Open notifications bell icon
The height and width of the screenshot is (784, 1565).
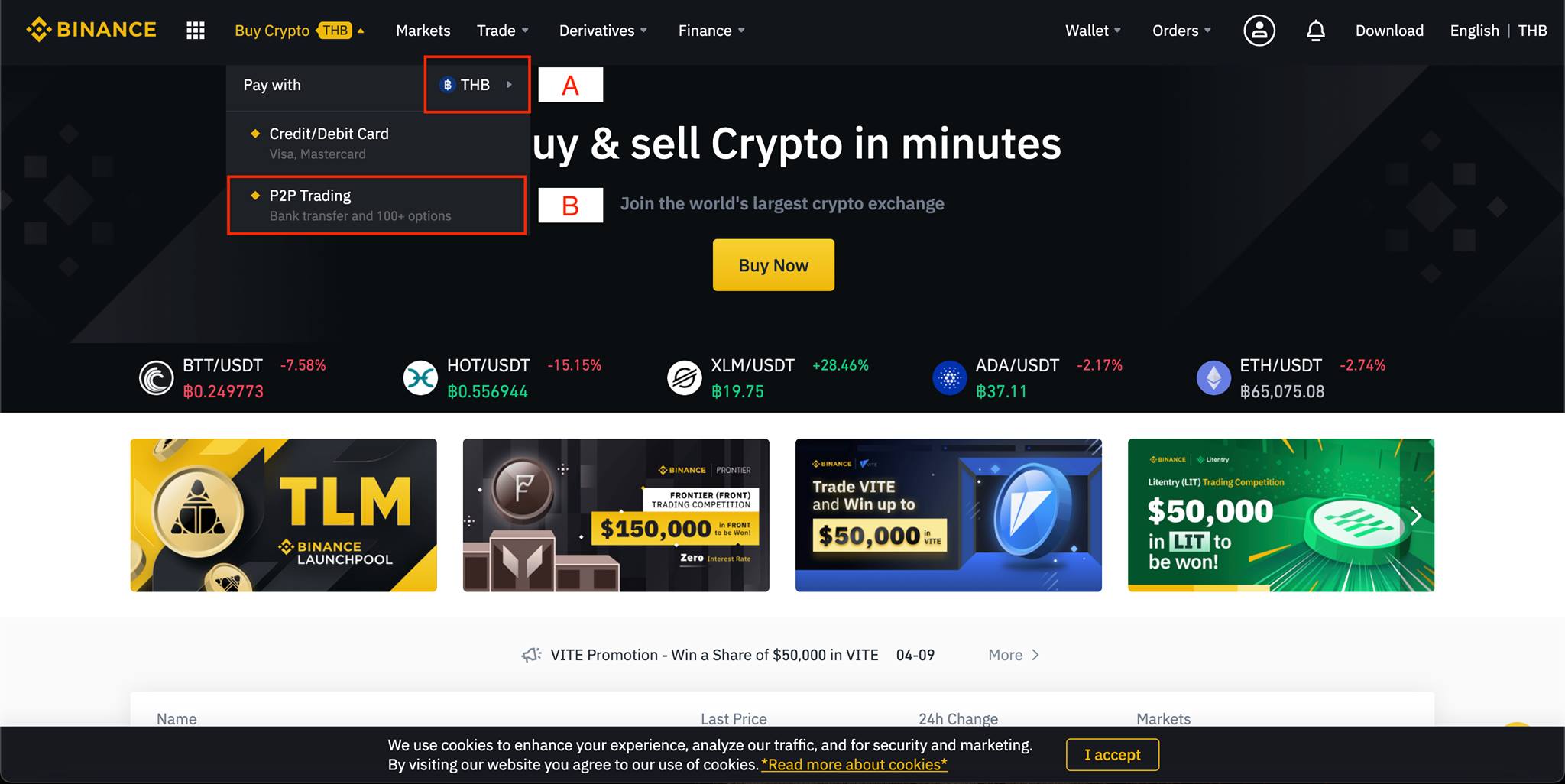(x=1316, y=31)
